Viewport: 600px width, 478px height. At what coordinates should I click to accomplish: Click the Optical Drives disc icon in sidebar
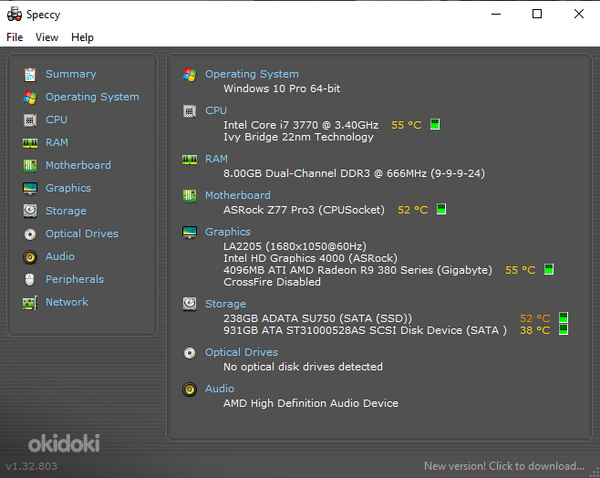(30, 234)
